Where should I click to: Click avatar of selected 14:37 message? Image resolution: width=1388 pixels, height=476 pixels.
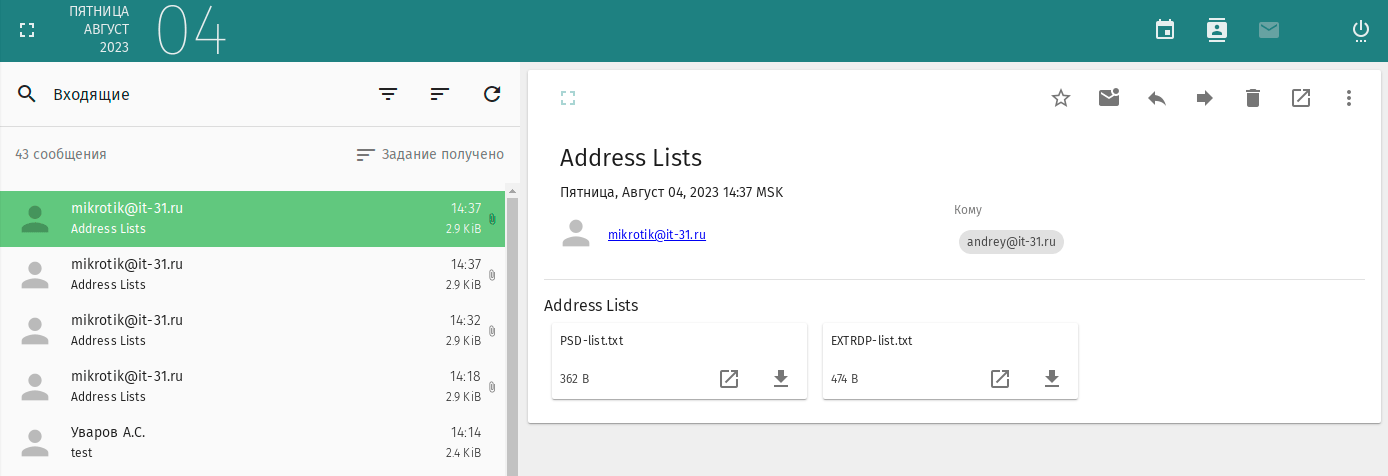point(35,218)
